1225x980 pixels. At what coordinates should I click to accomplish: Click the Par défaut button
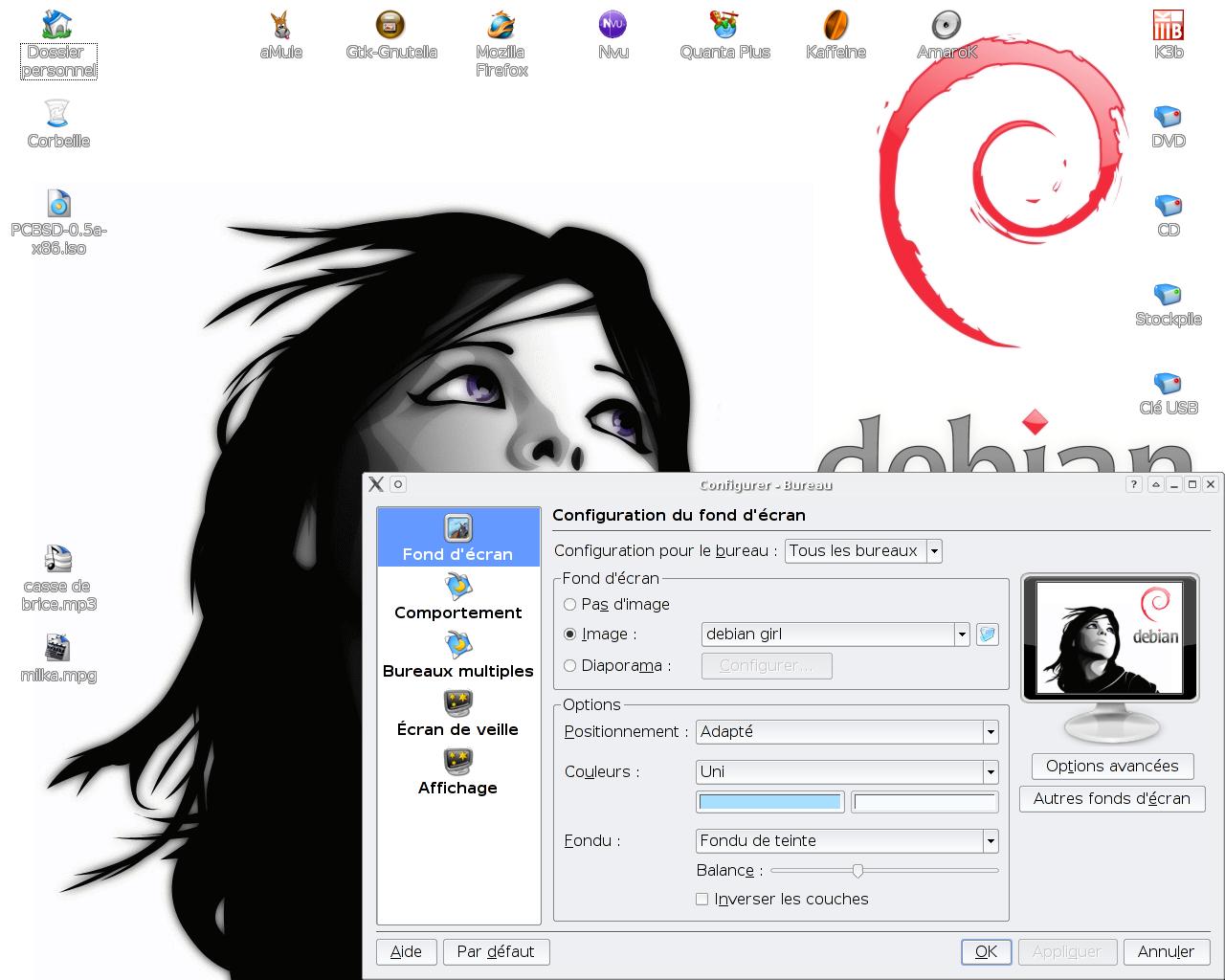(x=496, y=951)
